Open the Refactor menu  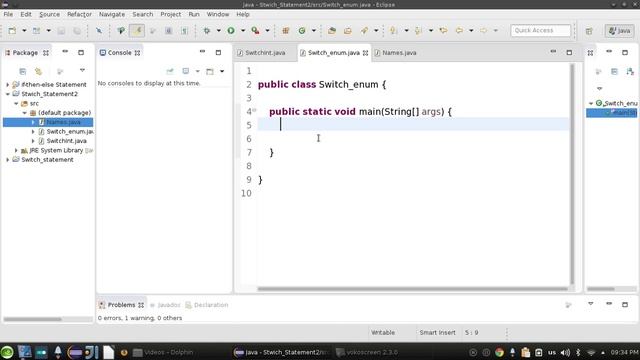[79, 14]
